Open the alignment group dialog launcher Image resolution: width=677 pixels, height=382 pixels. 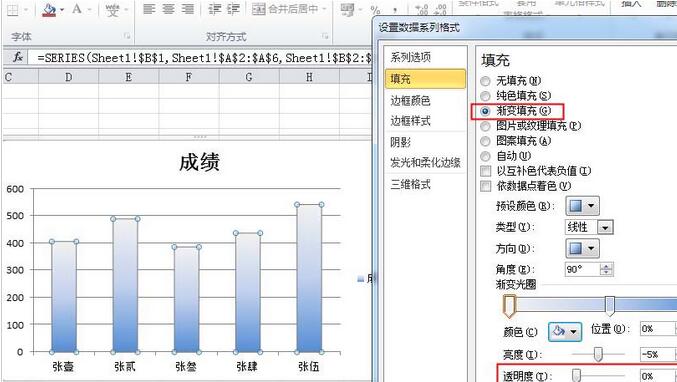[x=325, y=36]
